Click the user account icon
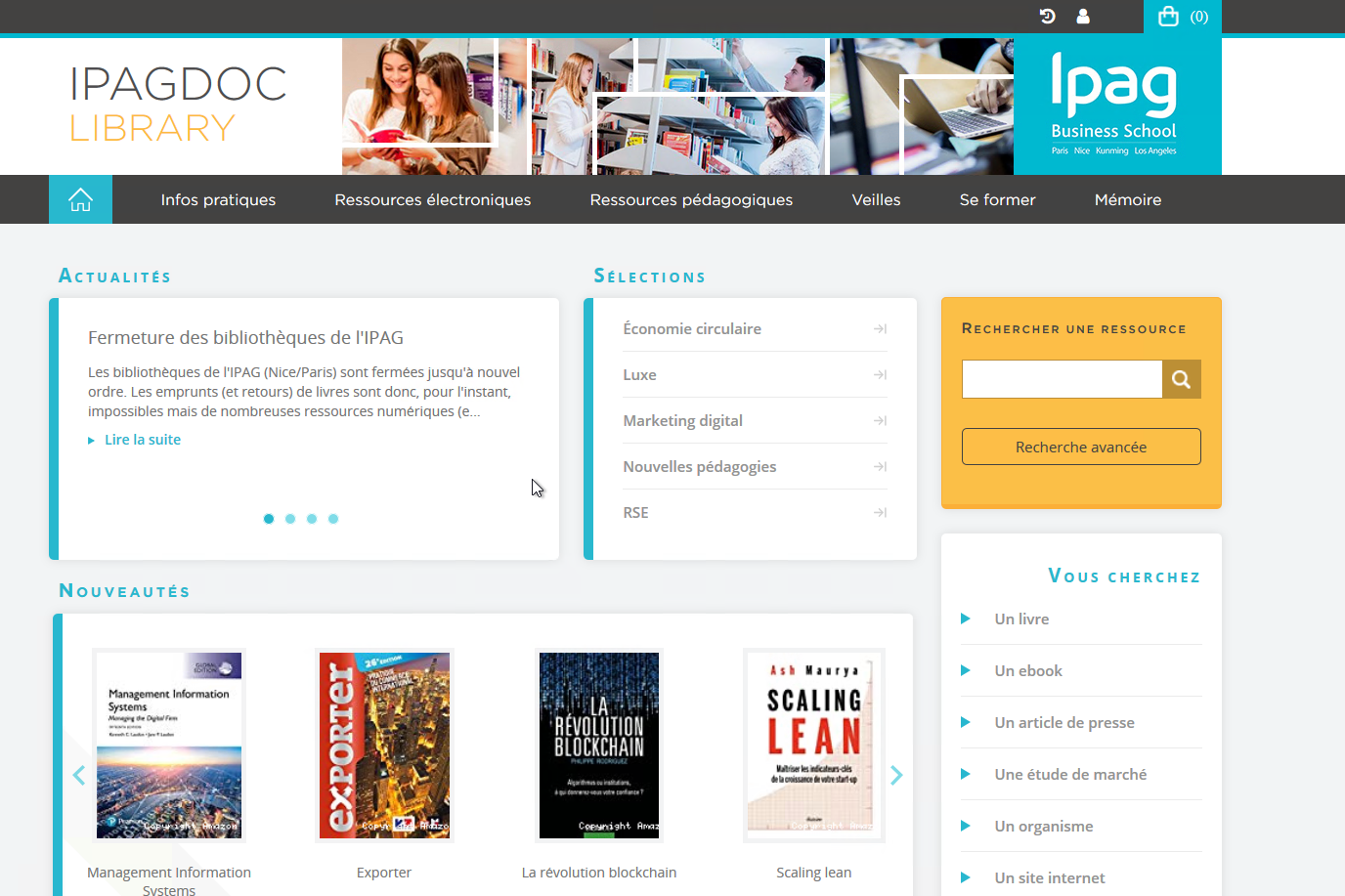1345x896 pixels. (1083, 16)
